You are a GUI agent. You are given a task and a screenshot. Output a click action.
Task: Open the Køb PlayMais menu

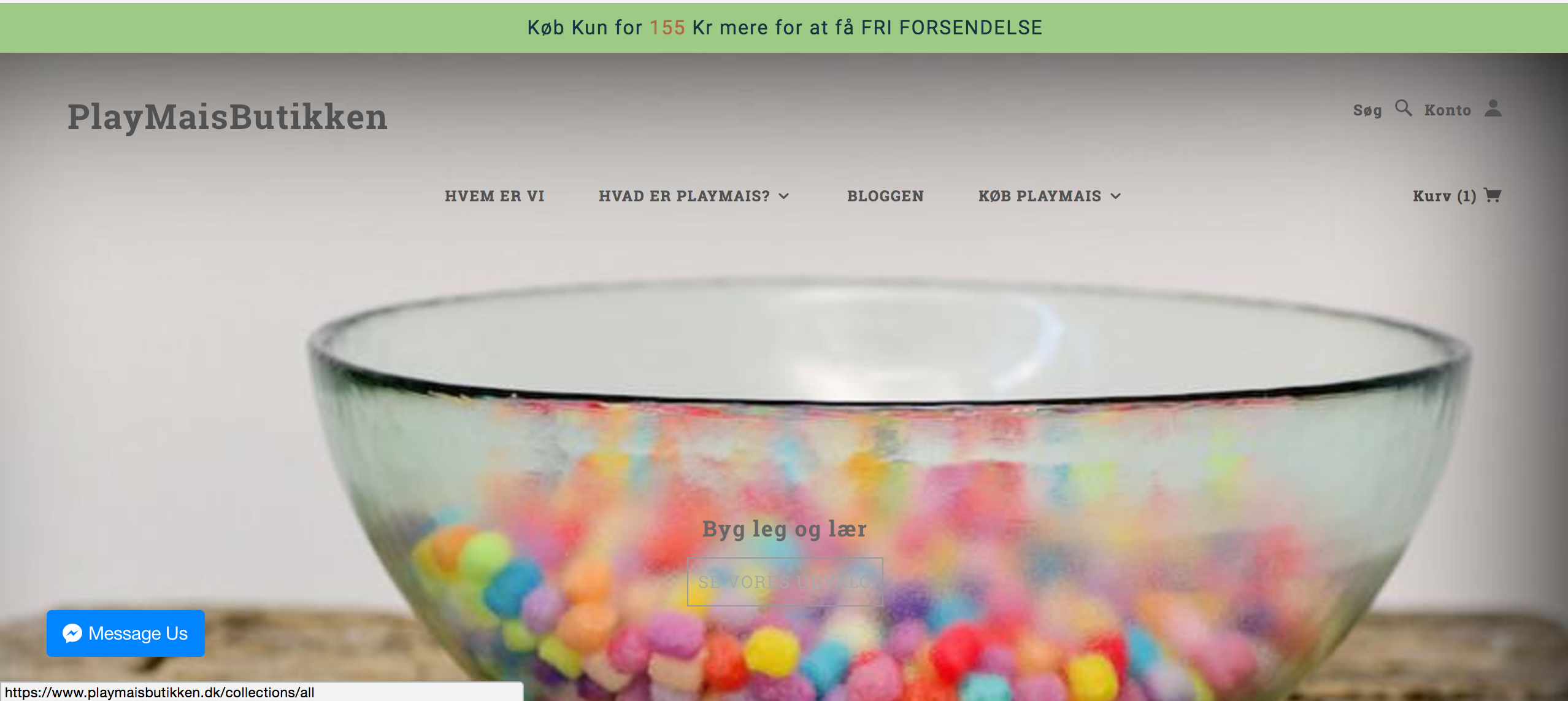[1040, 196]
